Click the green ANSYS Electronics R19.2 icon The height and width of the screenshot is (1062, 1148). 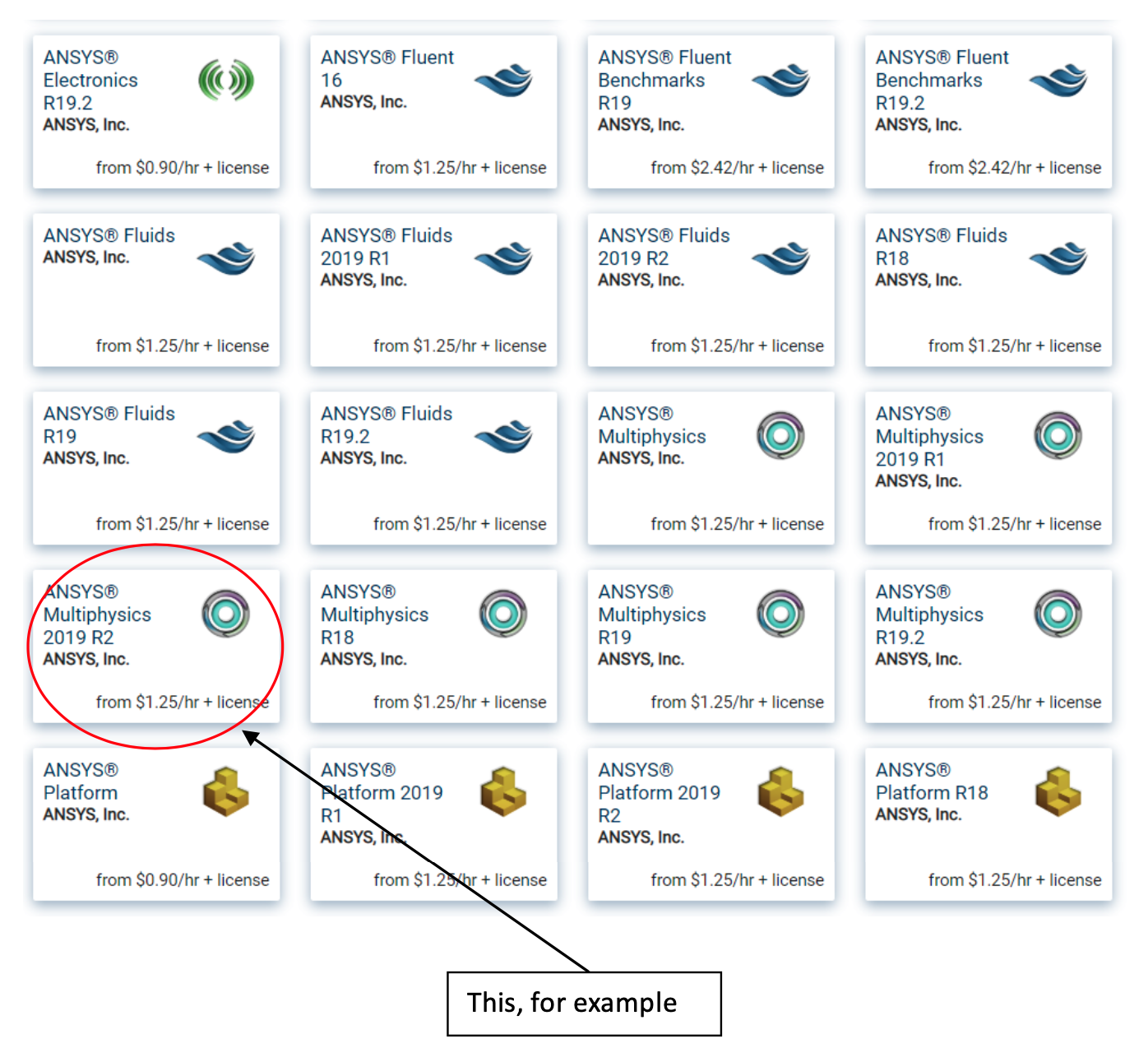coord(226,81)
